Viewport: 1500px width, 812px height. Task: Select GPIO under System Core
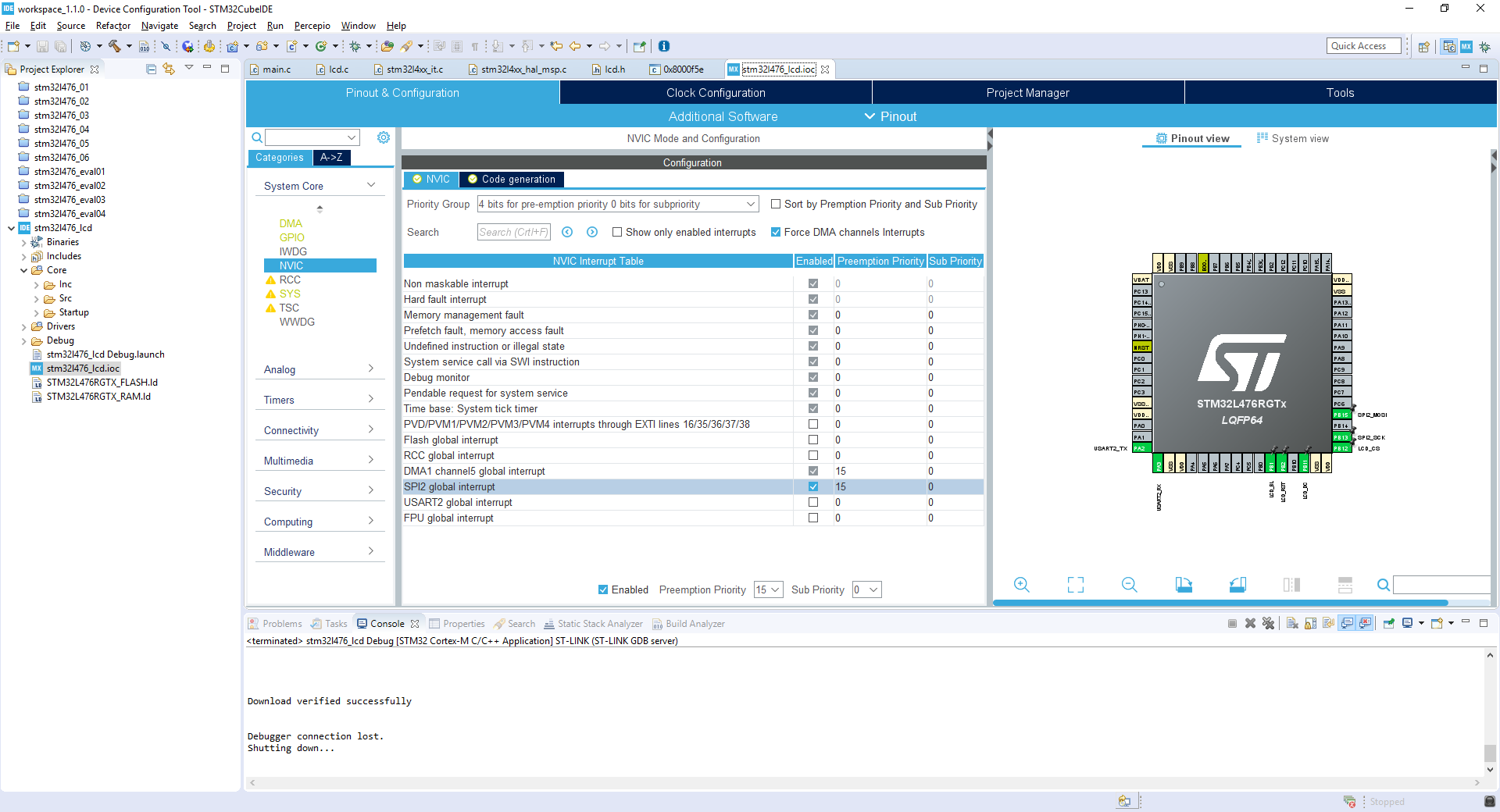click(x=292, y=237)
